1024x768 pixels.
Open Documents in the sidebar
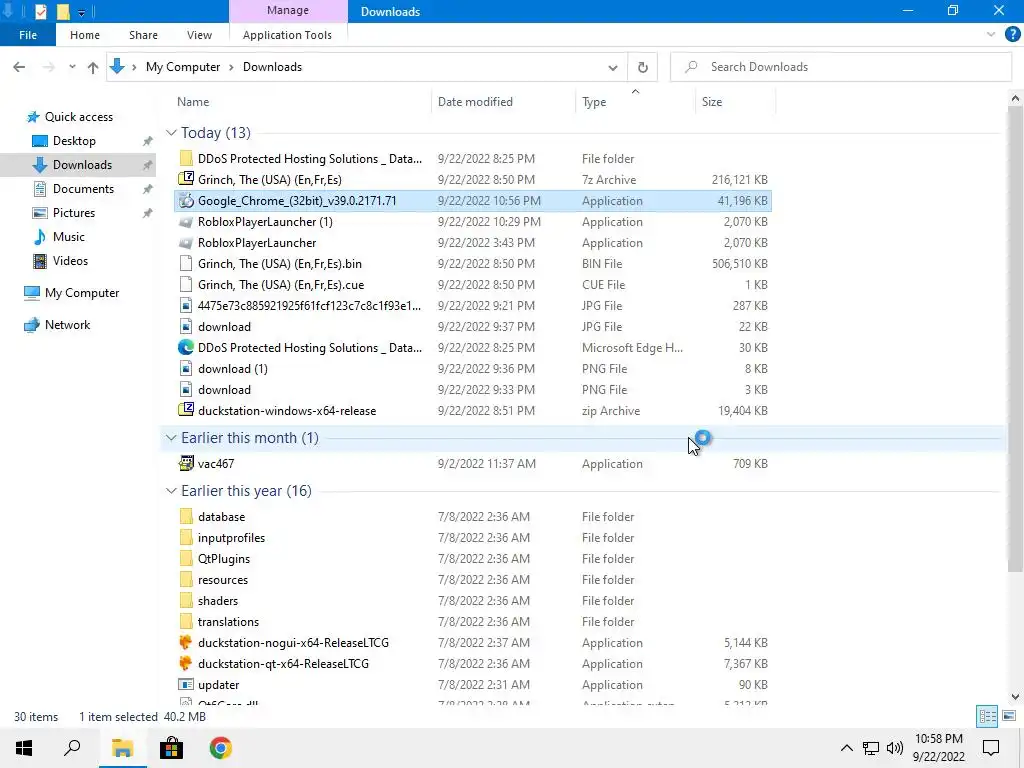pyautogui.click(x=83, y=189)
